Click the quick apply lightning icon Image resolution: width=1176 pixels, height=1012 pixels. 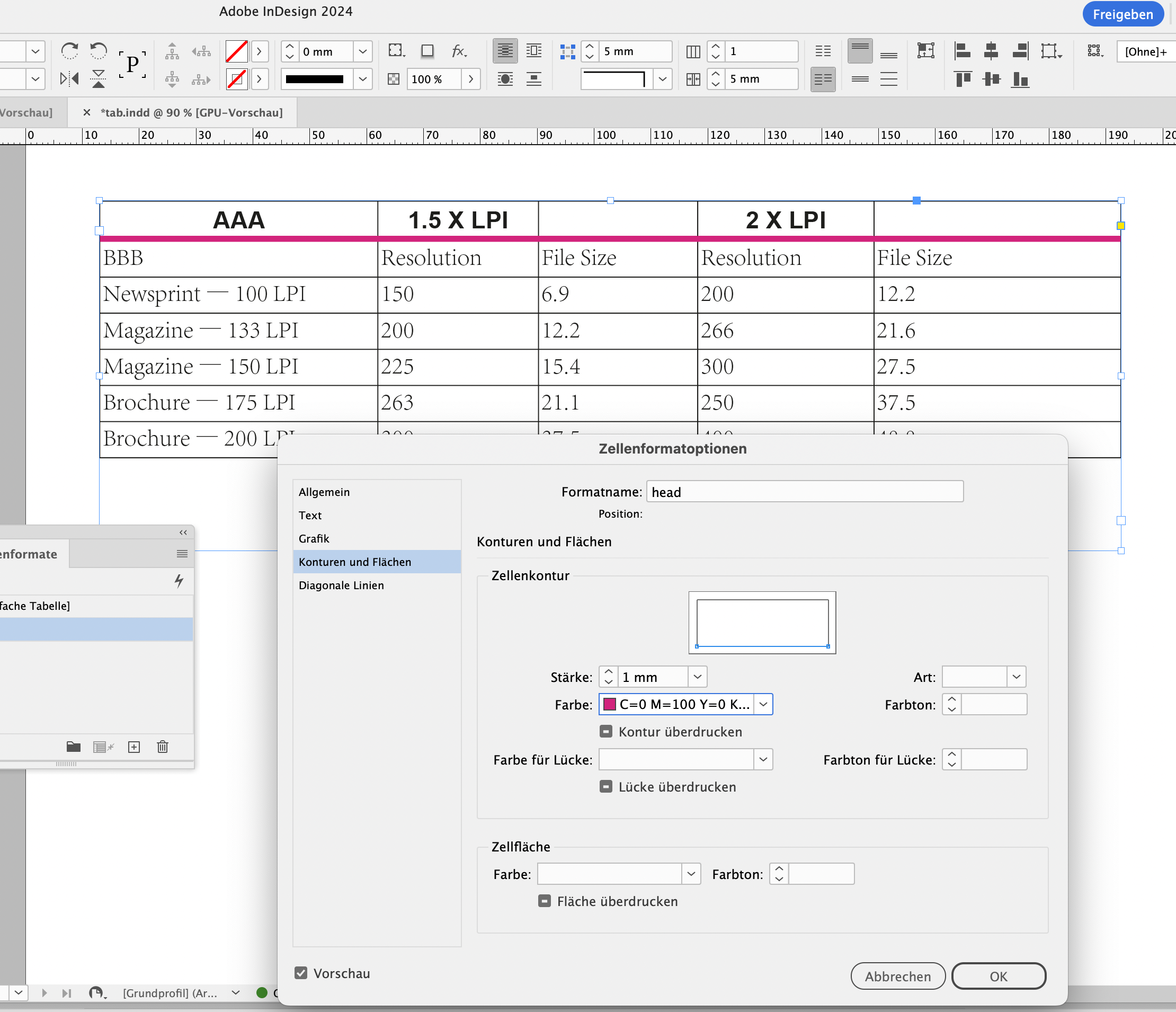pos(180,581)
